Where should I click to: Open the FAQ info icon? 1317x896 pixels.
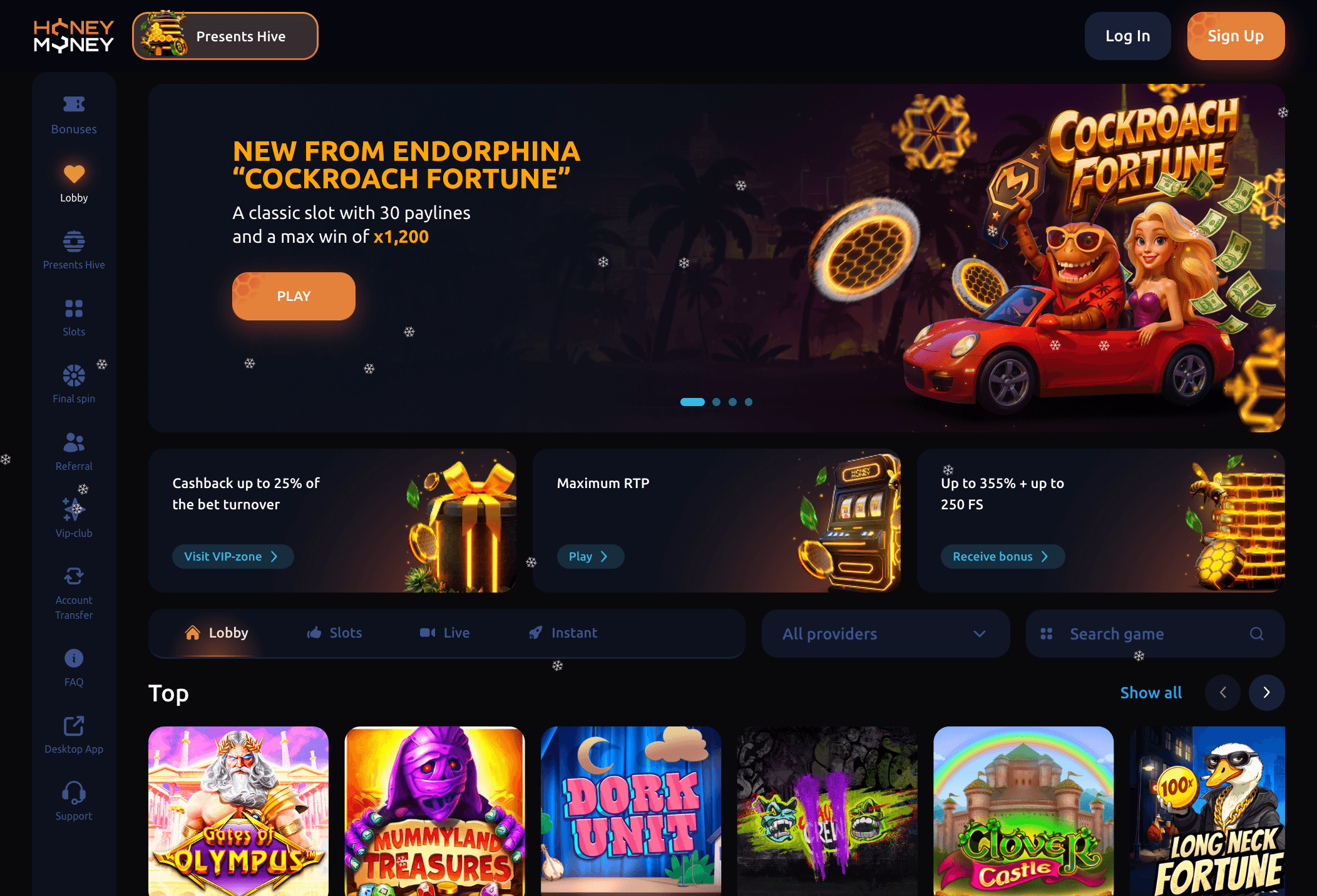[74, 658]
